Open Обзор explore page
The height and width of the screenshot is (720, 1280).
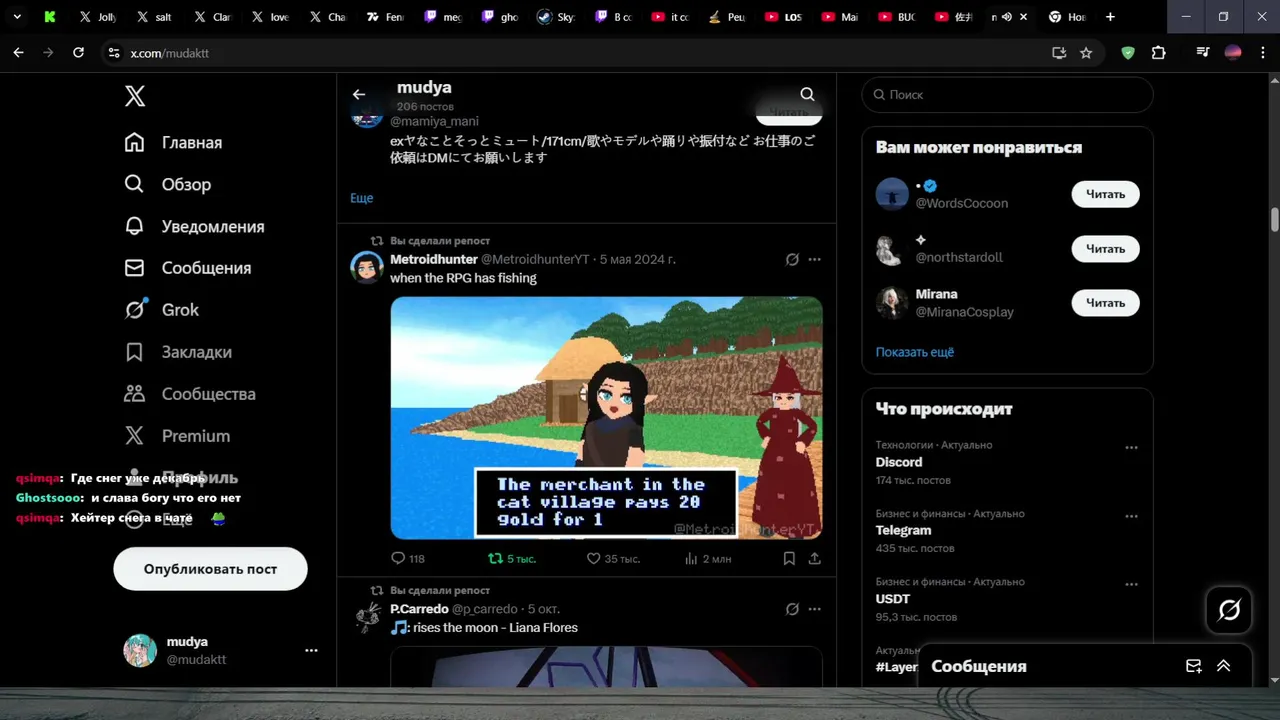point(167,185)
